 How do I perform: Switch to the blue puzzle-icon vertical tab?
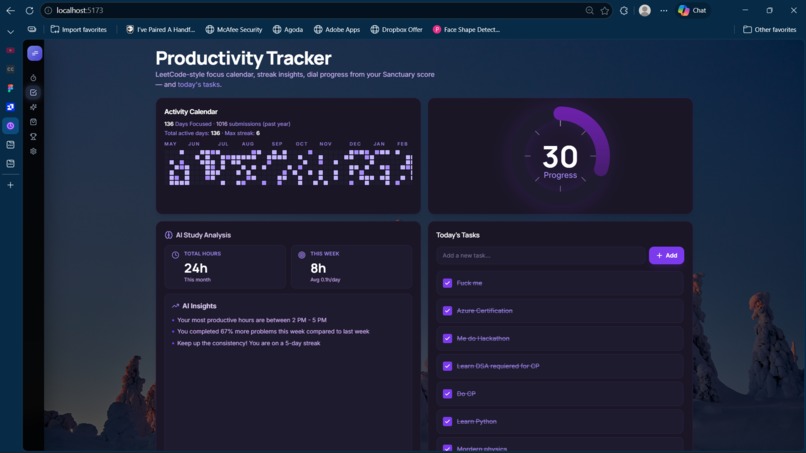(x=10, y=107)
